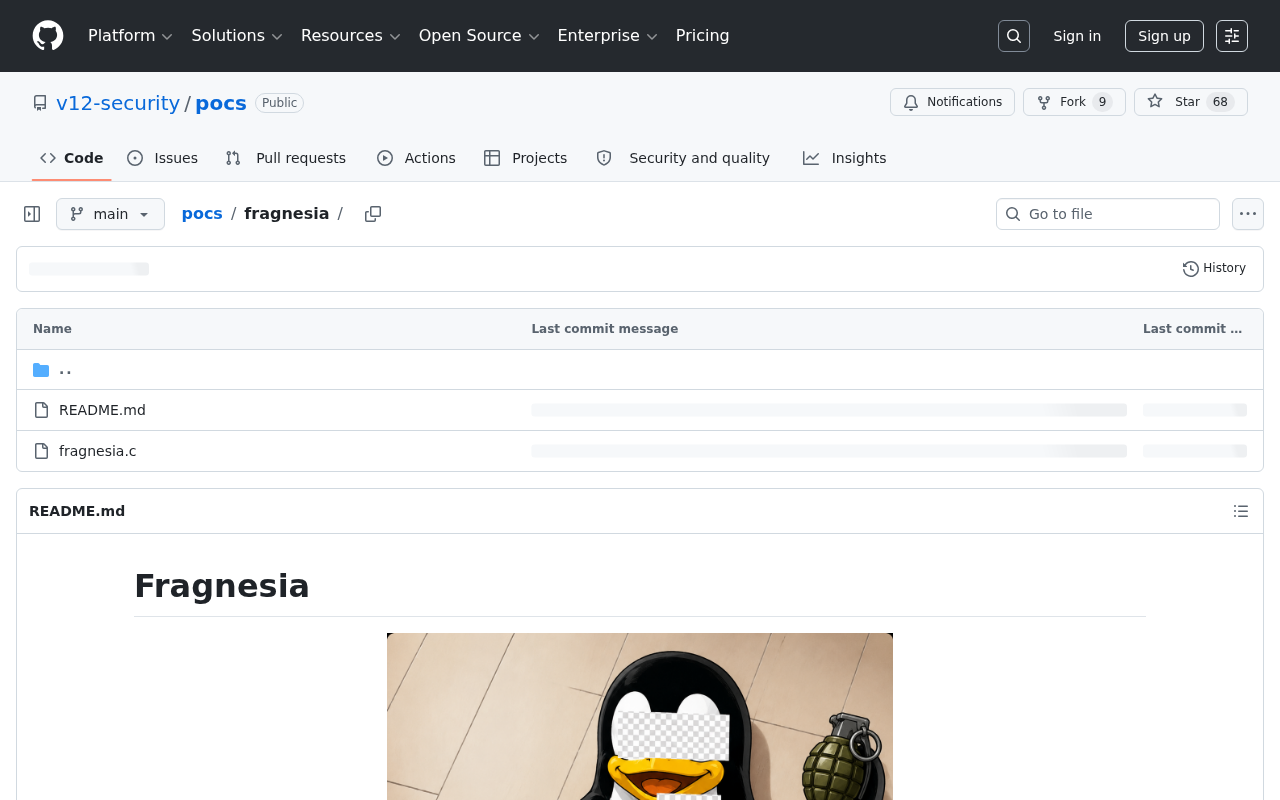This screenshot has height=800, width=1280.
Task: Click the Pull requests icon
Action: click(x=233, y=158)
